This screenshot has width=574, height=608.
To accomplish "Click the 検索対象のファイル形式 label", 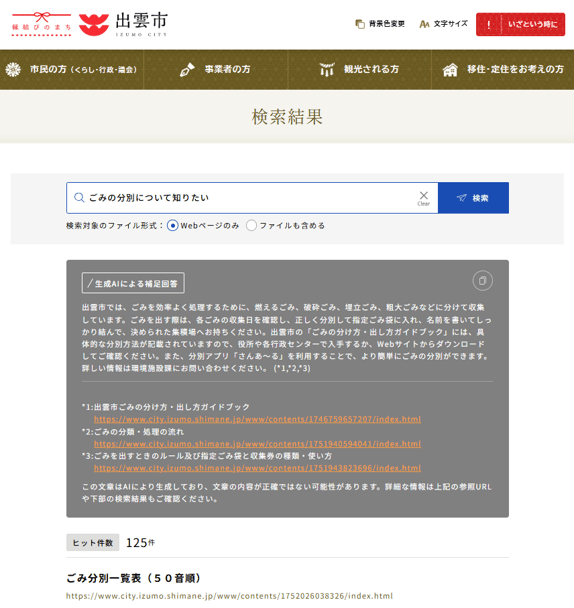I will 115,226.
